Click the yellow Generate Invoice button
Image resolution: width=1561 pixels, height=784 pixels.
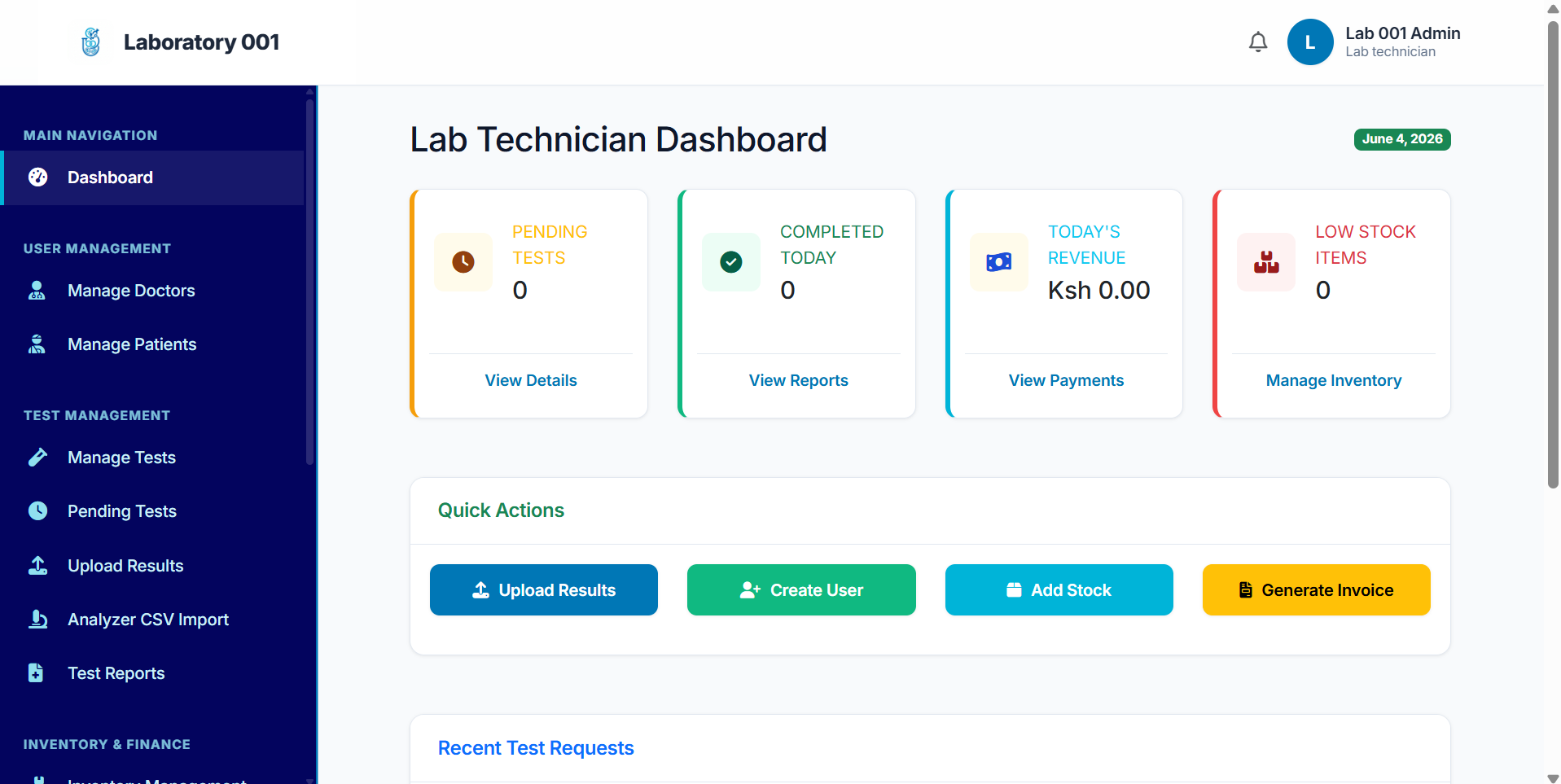(x=1317, y=590)
